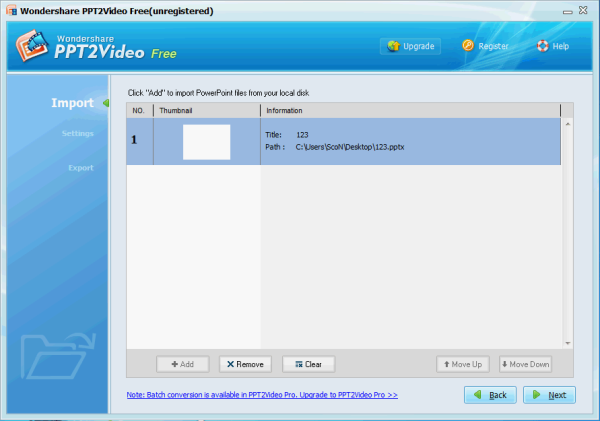Screen dimensions: 600x421
Task: Minimize the PPT2Video window
Action: pos(567,11)
